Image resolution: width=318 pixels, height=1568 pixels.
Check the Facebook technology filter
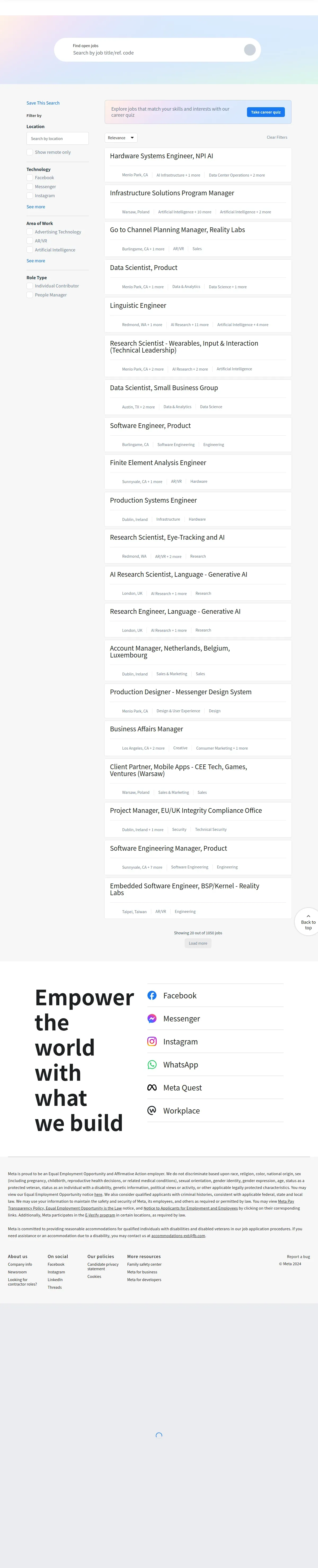pos(29,178)
